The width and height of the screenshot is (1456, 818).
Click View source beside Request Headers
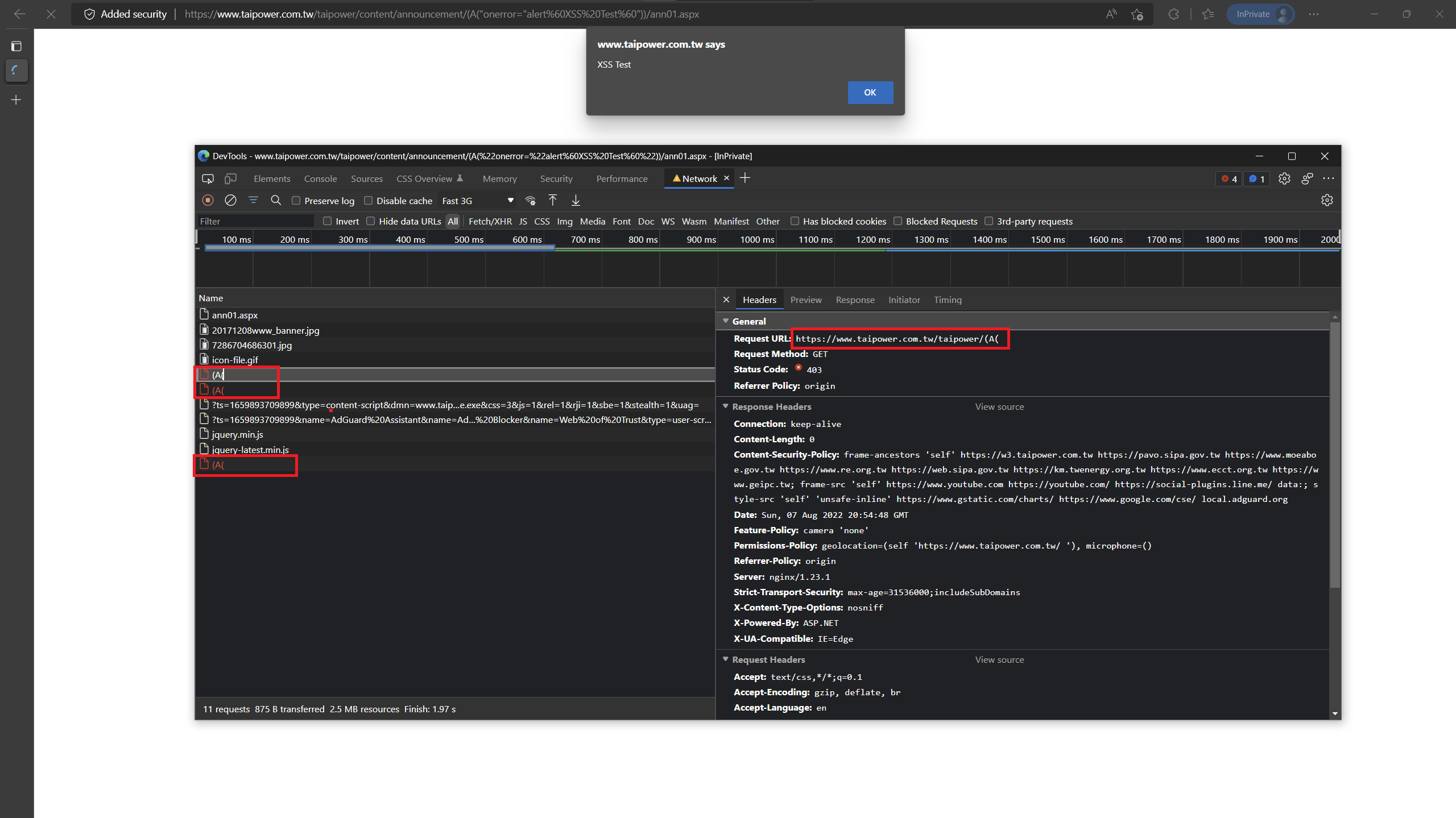(1000, 660)
